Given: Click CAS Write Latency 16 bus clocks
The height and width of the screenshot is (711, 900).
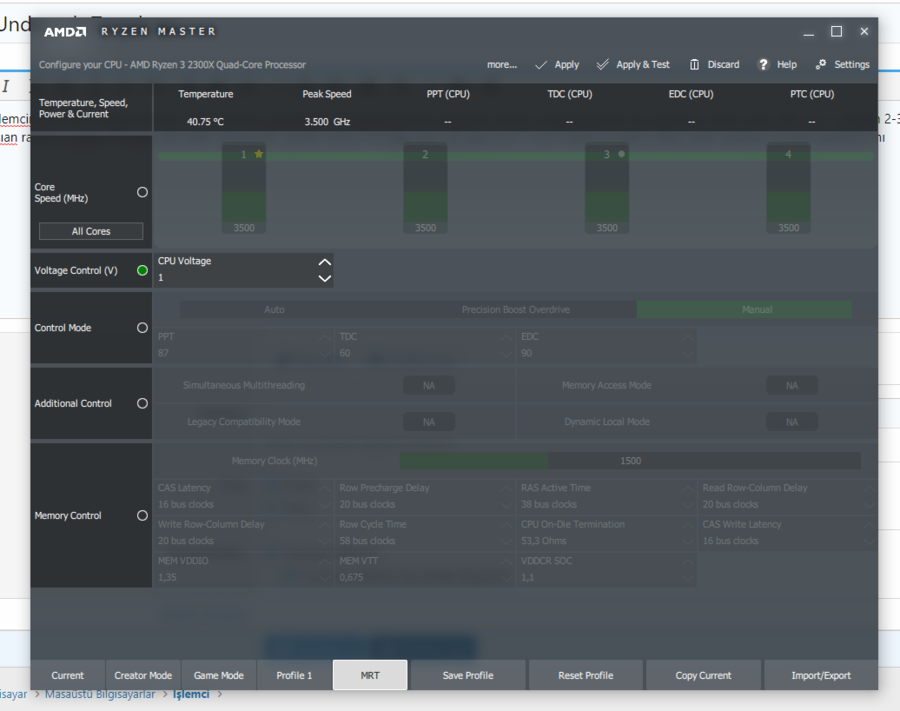Looking at the screenshot, I should (788, 533).
